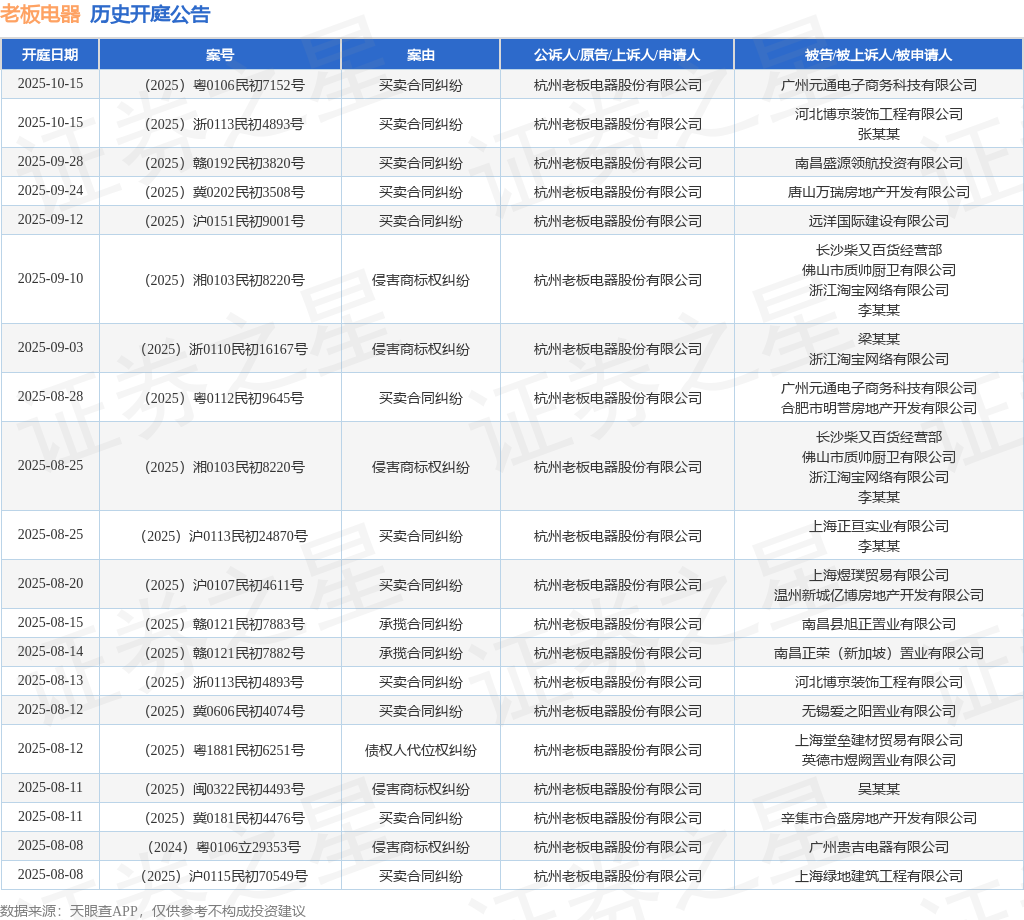
Task: Click case number (2025)闽0322民初4493号
Action: [x=224, y=789]
